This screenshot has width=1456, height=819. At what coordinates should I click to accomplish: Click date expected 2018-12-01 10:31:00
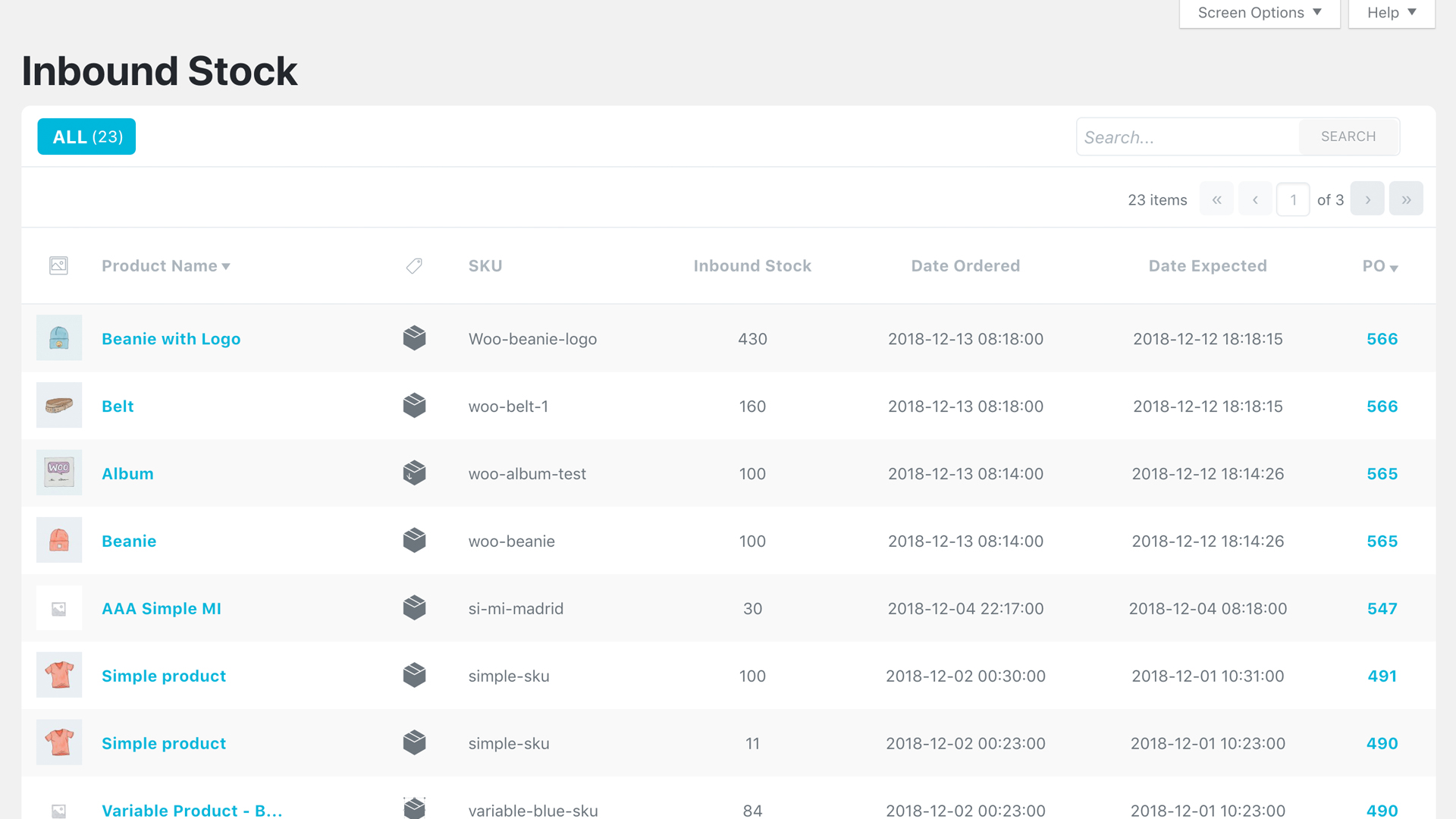(x=1207, y=676)
